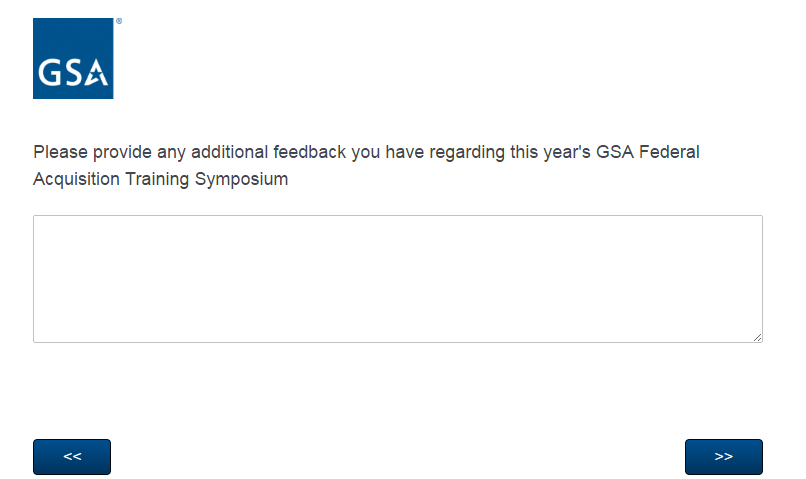Click the horizontal divider line below the buttons
Viewport: 806px width, 480px height.
click(x=403, y=478)
